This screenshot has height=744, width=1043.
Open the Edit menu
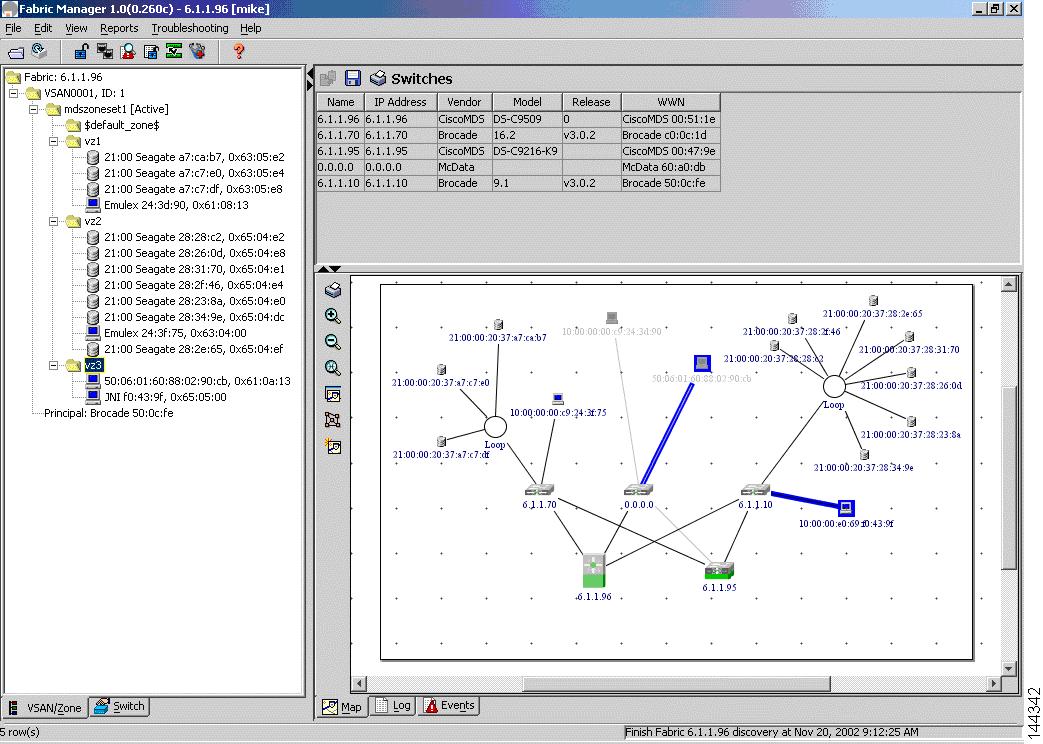(43, 28)
